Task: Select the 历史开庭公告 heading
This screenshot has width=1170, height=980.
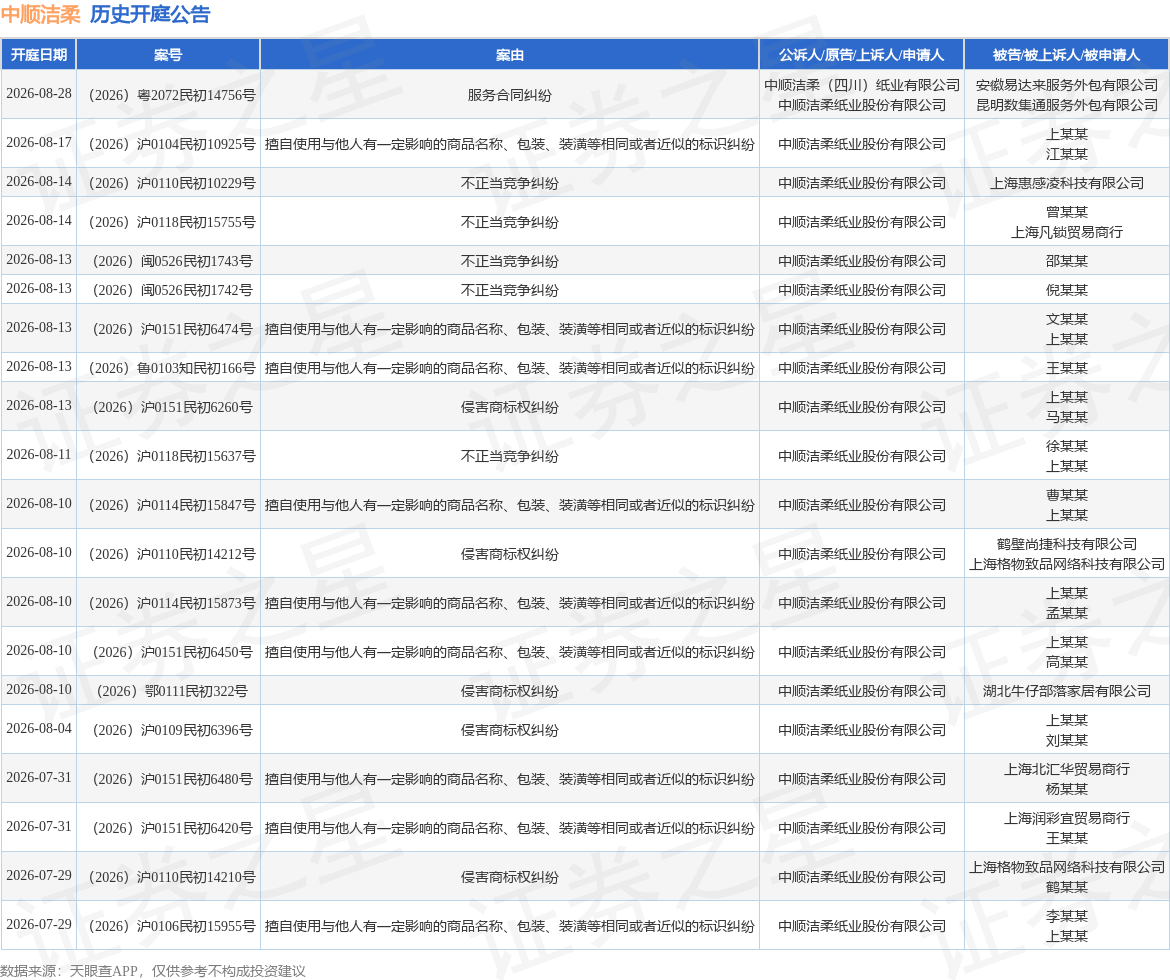Action: [x=150, y=14]
